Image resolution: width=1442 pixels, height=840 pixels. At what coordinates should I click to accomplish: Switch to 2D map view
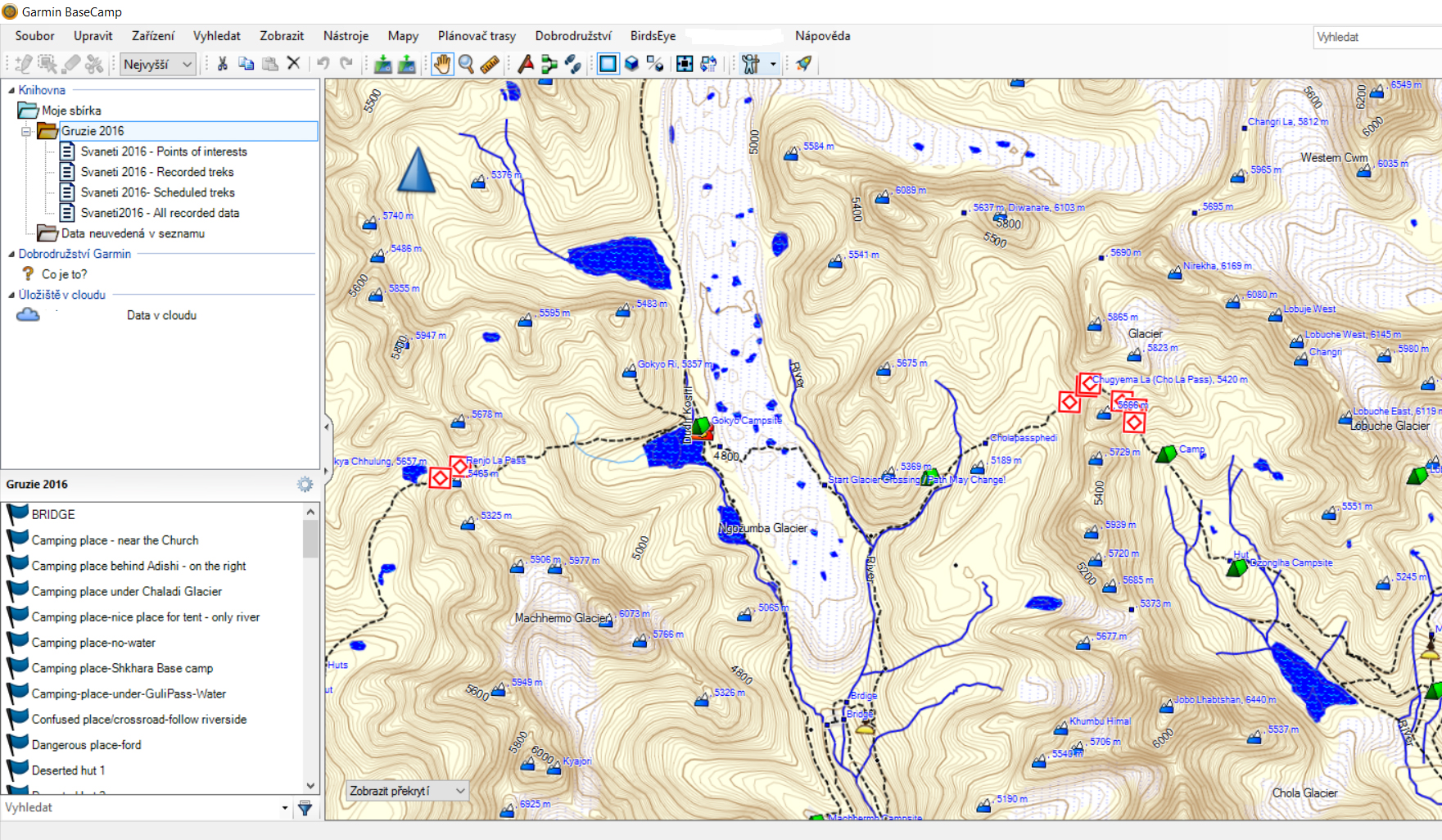tap(608, 64)
